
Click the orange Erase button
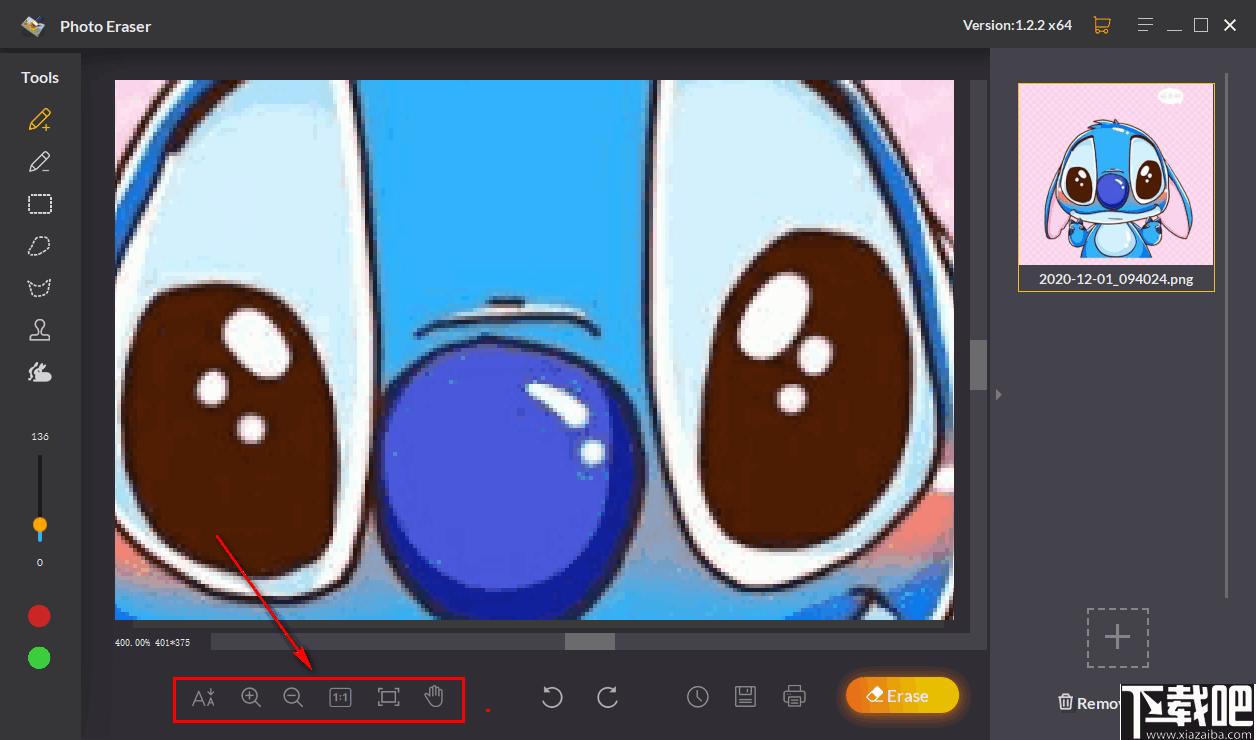click(x=902, y=696)
